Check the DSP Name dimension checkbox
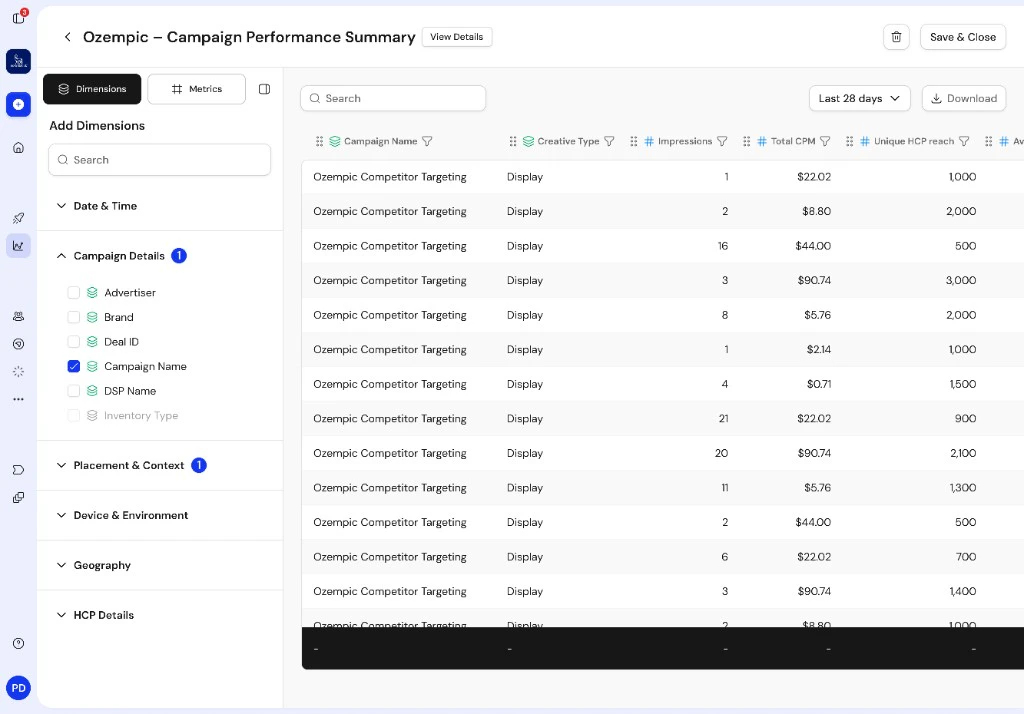Image resolution: width=1024 pixels, height=714 pixels. 74,391
